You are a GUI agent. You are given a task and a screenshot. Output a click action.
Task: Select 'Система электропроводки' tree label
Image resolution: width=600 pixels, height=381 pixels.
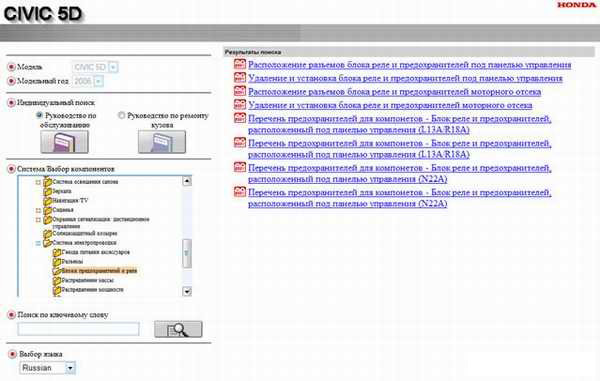click(x=84, y=243)
